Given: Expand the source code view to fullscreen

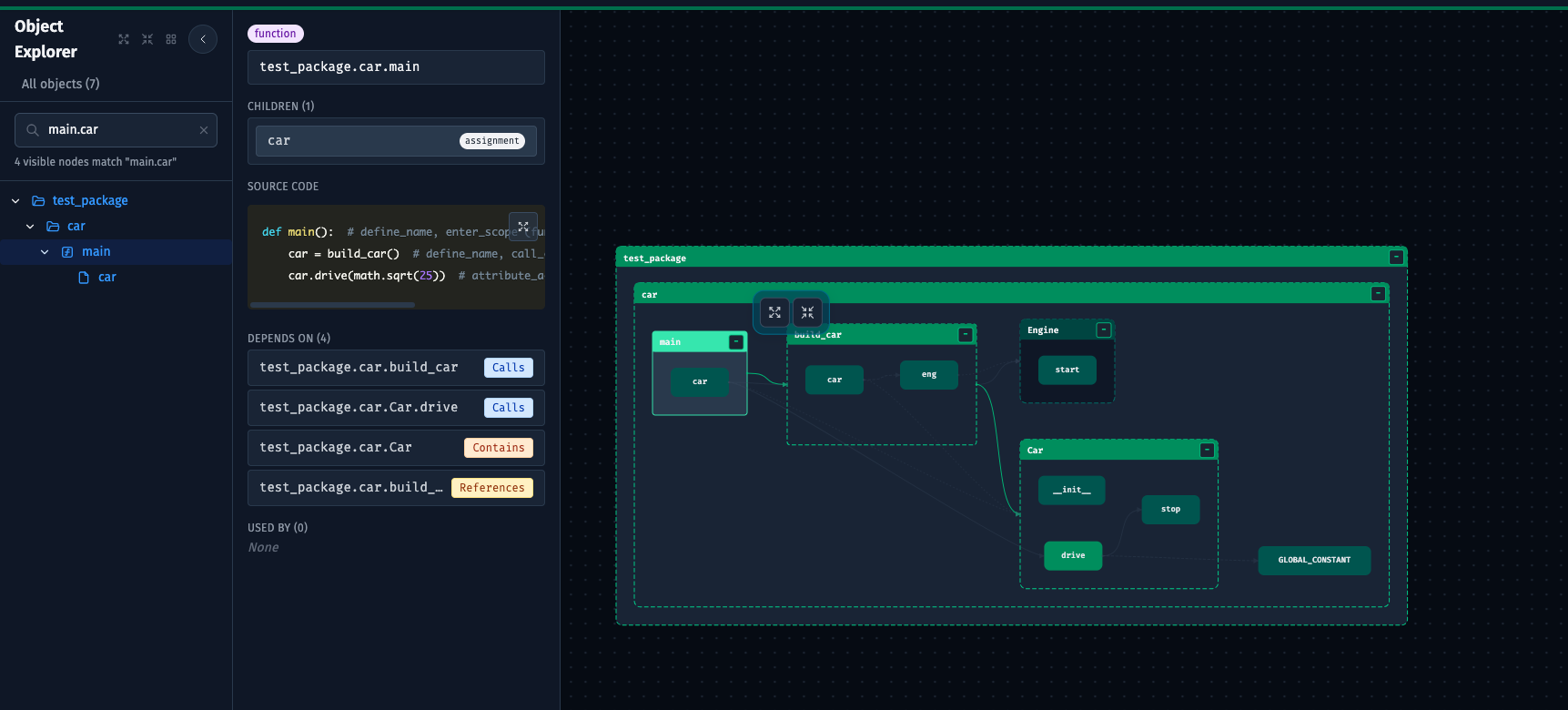Looking at the screenshot, I should [x=523, y=226].
